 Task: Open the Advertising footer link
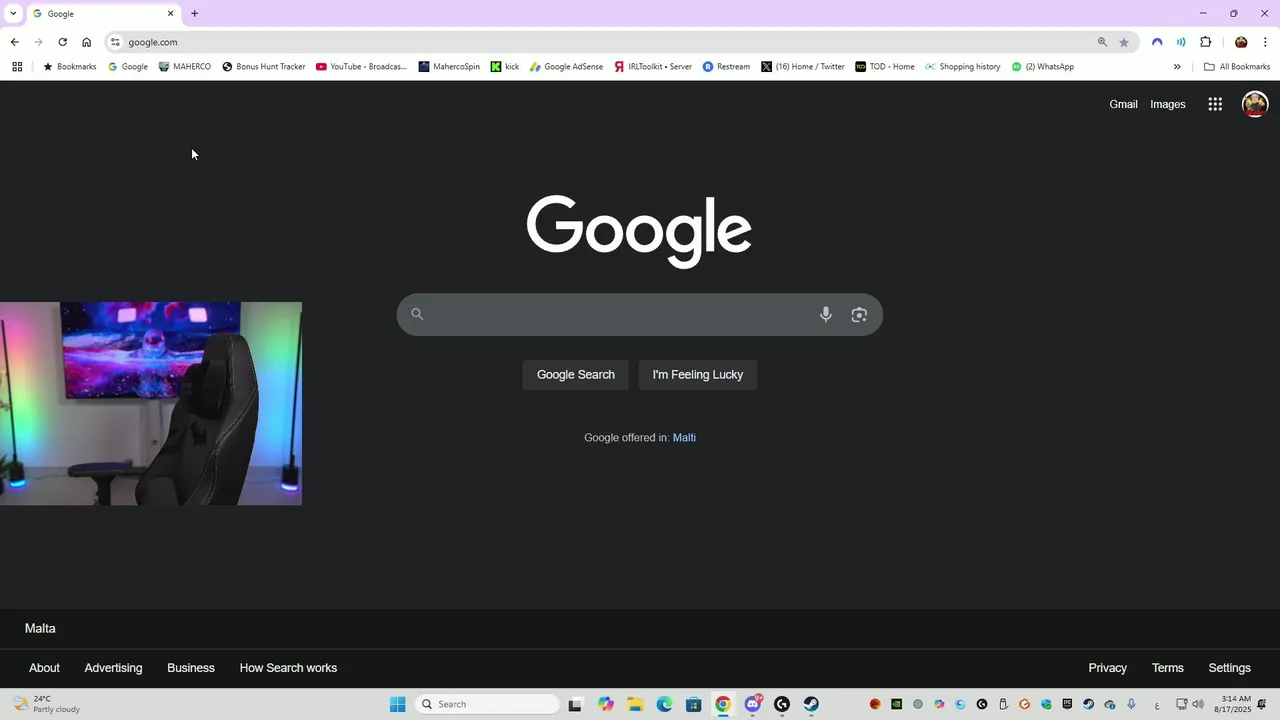113,668
